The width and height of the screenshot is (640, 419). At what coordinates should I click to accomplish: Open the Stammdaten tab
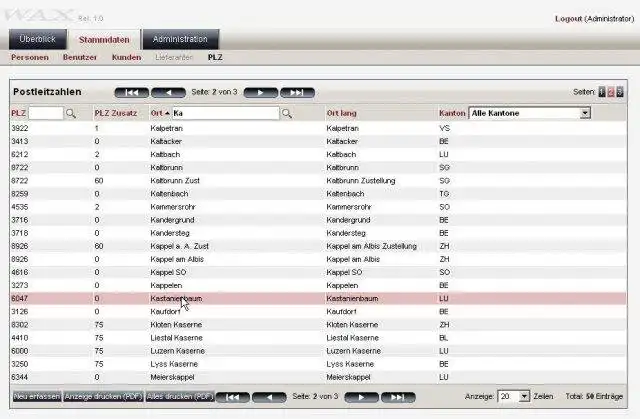(104, 40)
